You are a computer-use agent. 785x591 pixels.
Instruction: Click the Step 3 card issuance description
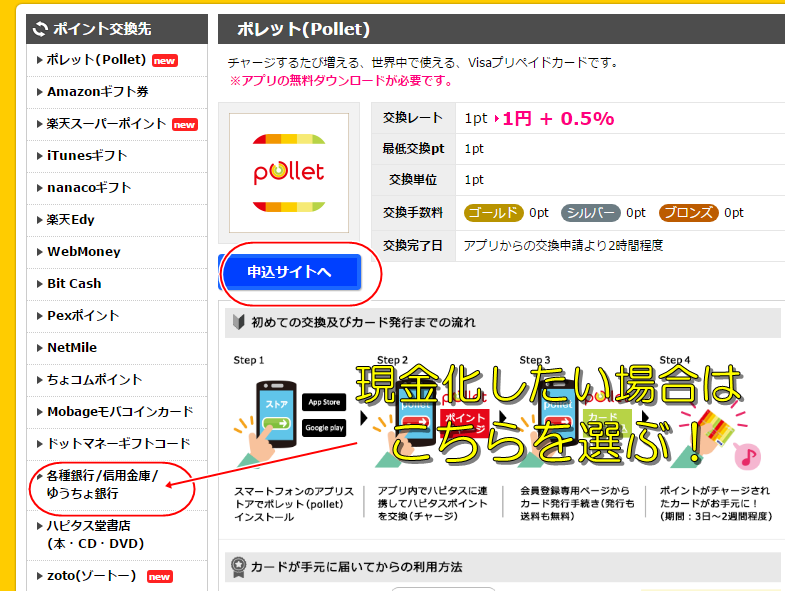tap(577, 503)
